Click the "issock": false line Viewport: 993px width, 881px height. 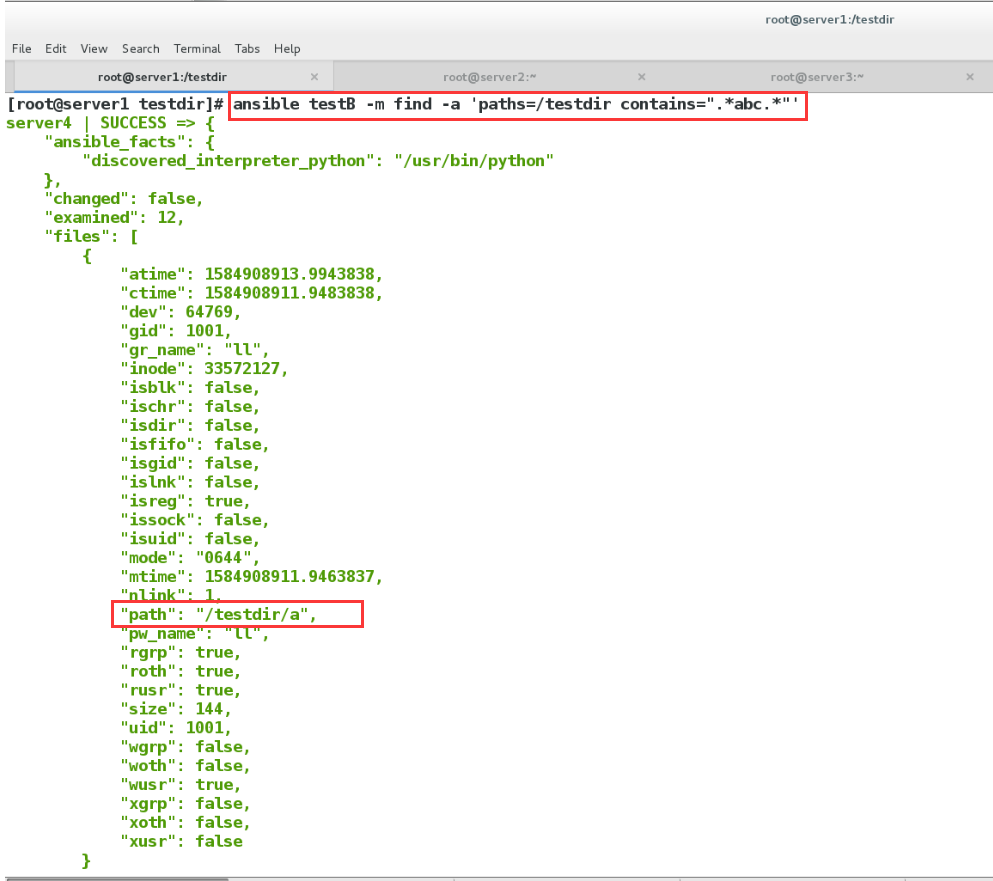[x=194, y=520]
